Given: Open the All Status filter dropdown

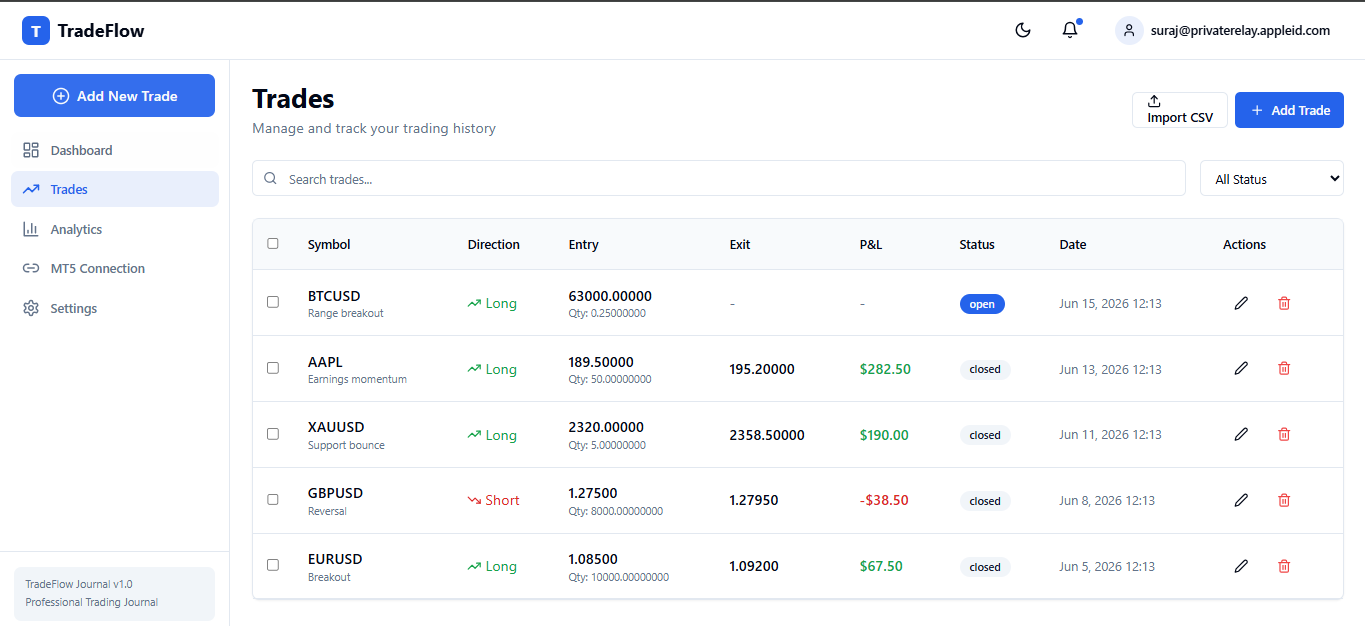Looking at the screenshot, I should (1271, 178).
